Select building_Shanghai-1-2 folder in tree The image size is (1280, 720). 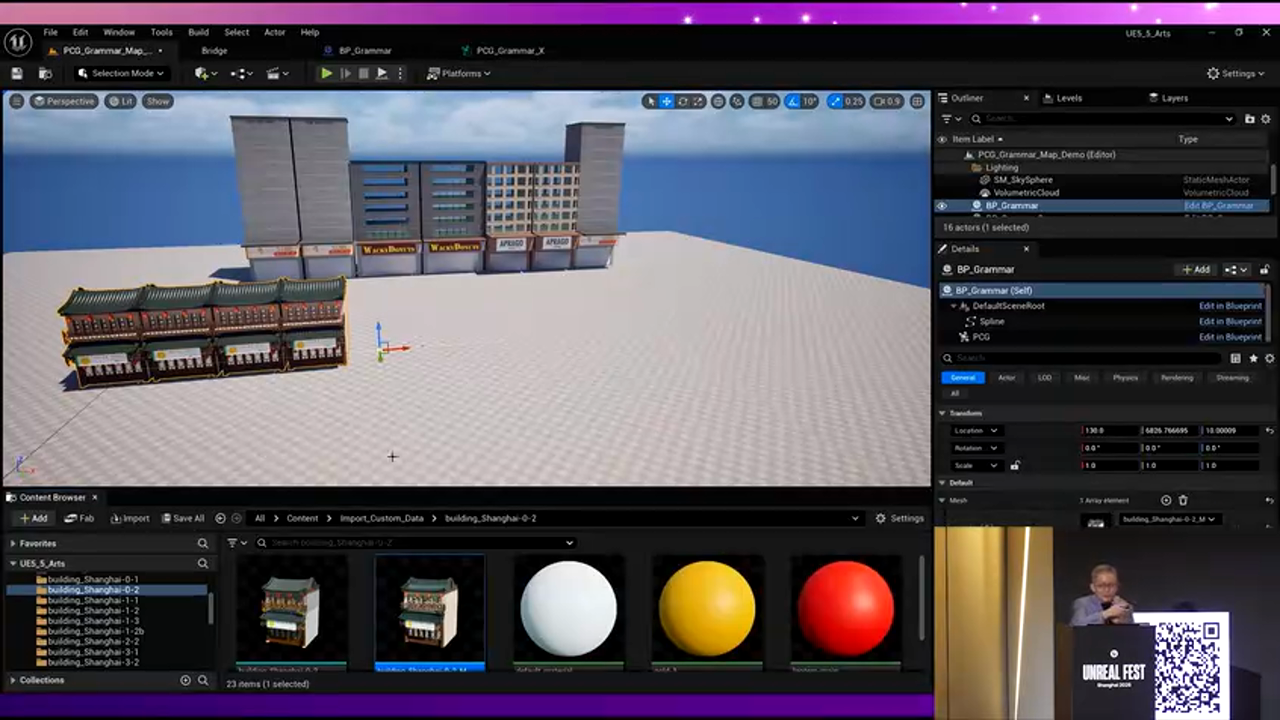tap(93, 610)
